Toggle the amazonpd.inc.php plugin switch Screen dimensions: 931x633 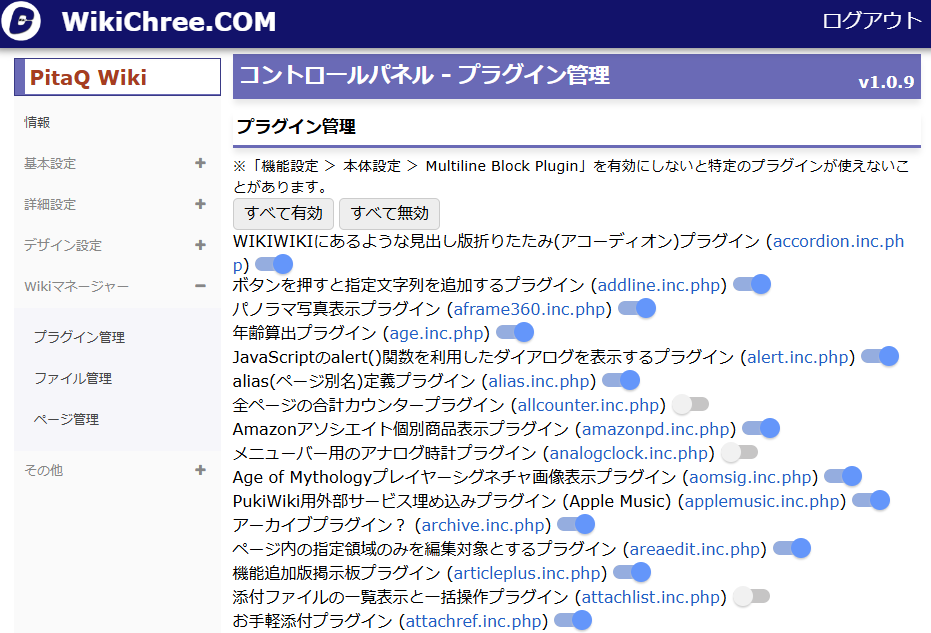(x=761, y=428)
